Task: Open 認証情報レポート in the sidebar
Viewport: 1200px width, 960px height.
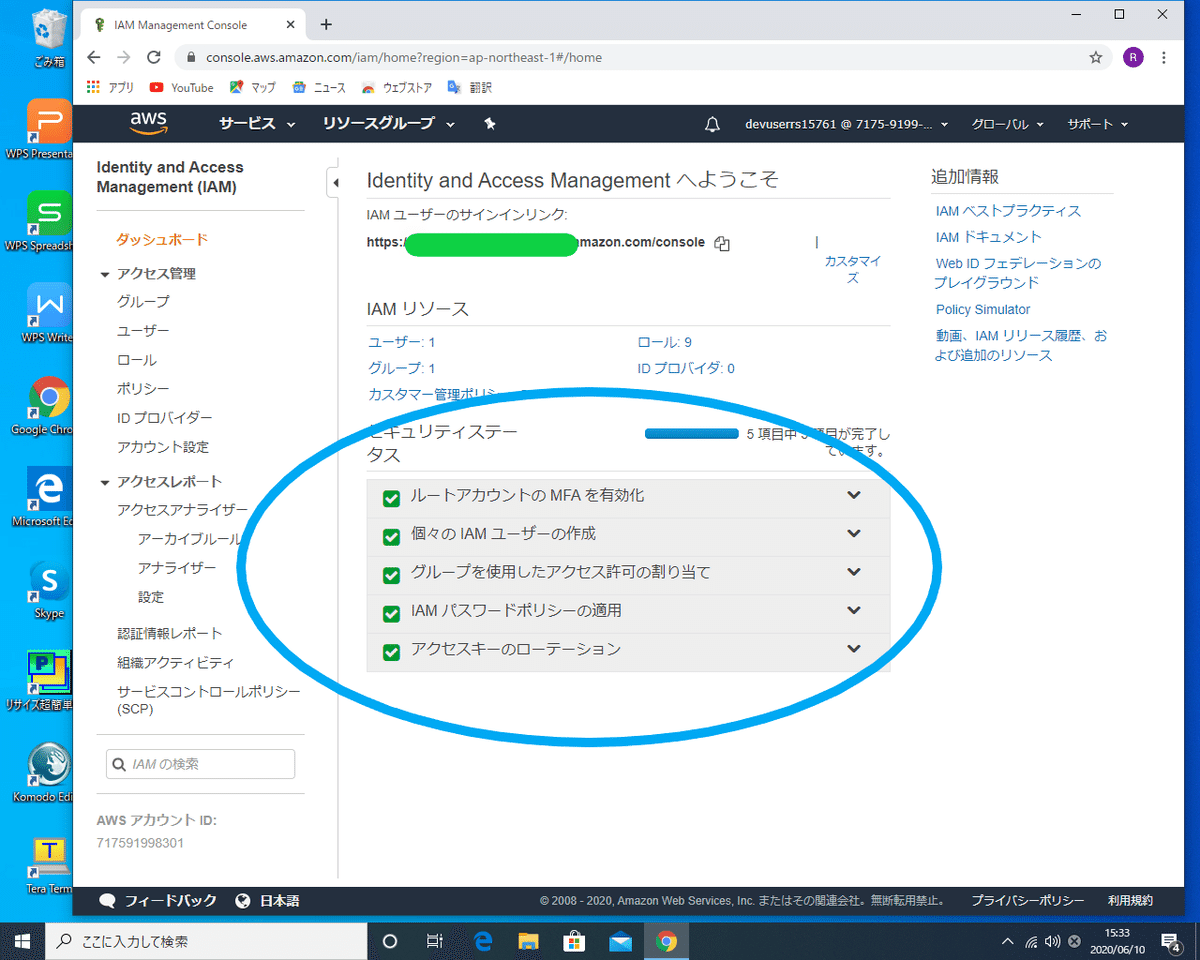Action: click(170, 634)
